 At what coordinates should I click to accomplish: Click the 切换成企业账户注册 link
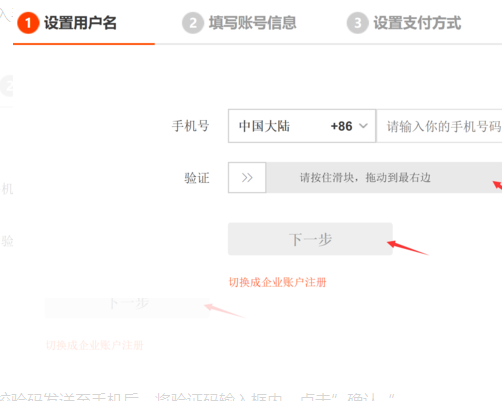coord(277,282)
